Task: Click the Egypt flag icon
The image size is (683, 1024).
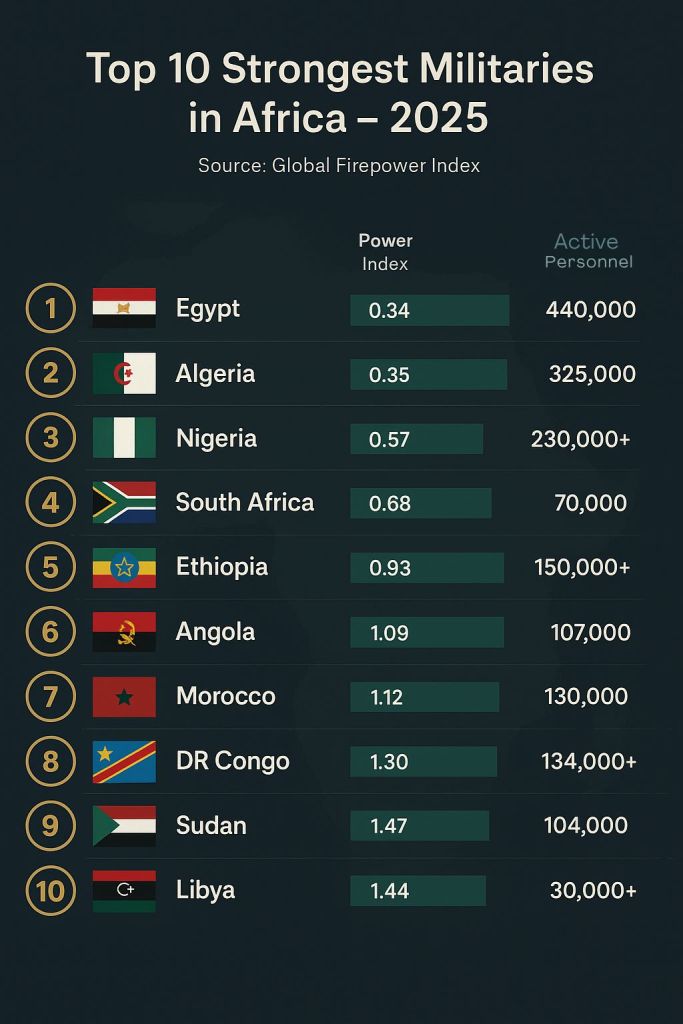Action: 124,308
